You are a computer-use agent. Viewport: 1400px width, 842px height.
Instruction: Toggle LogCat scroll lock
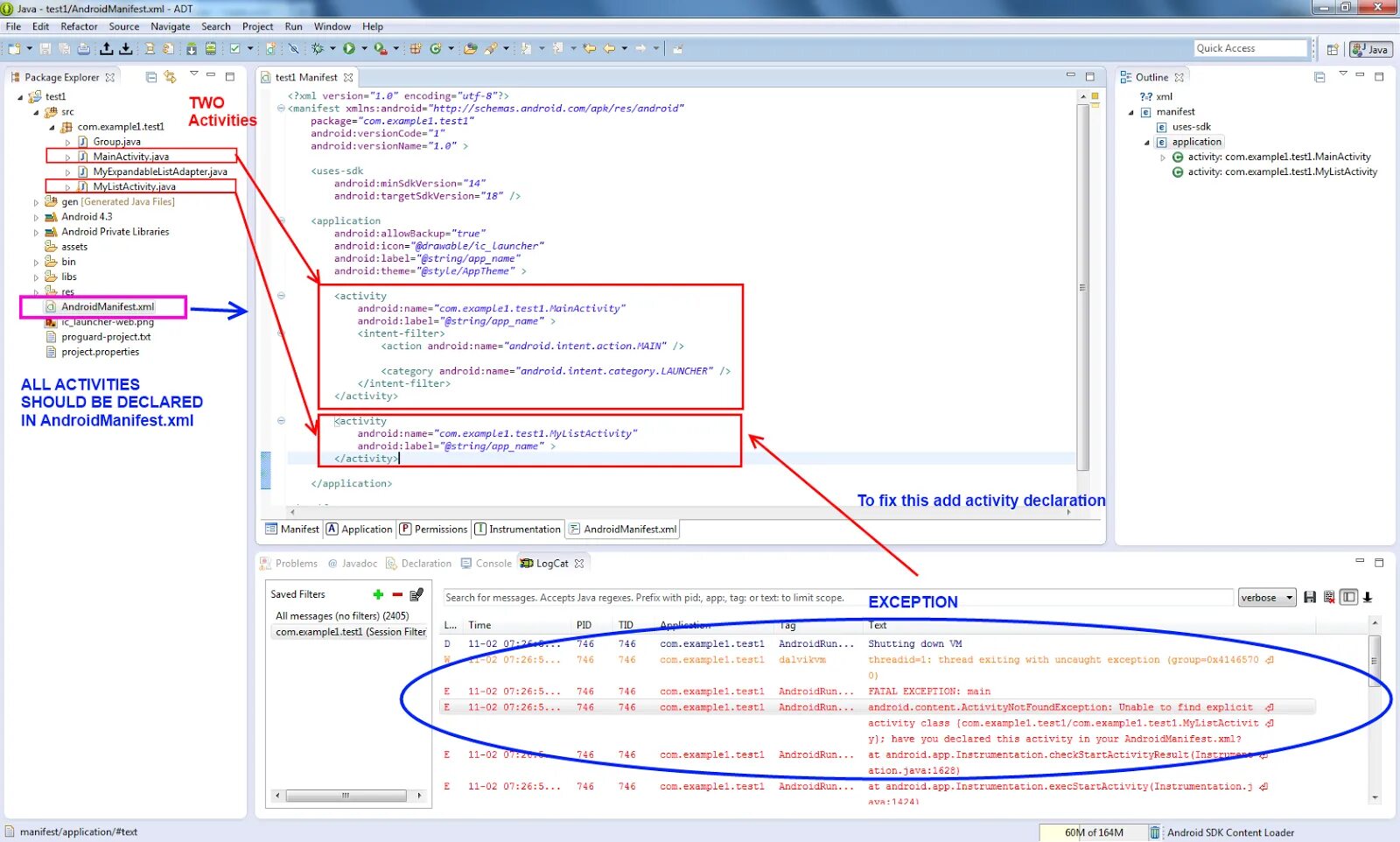click(x=1368, y=597)
